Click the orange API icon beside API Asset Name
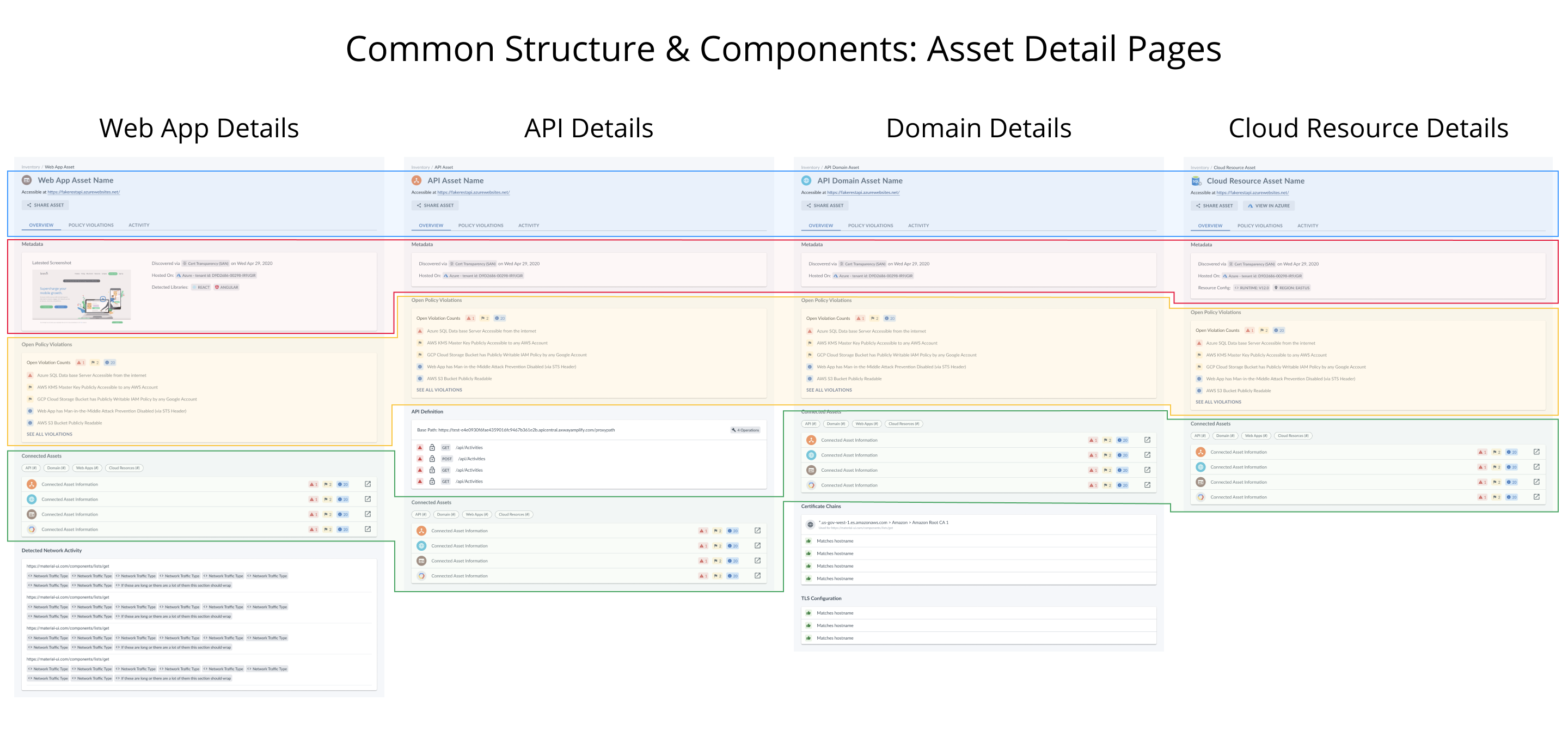Viewport: 1568px width, 730px height. 416,180
